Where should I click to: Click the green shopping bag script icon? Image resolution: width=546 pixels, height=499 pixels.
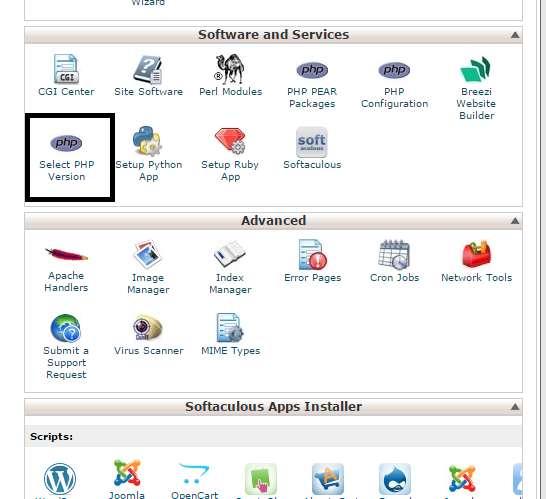pyautogui.click(x=261, y=479)
